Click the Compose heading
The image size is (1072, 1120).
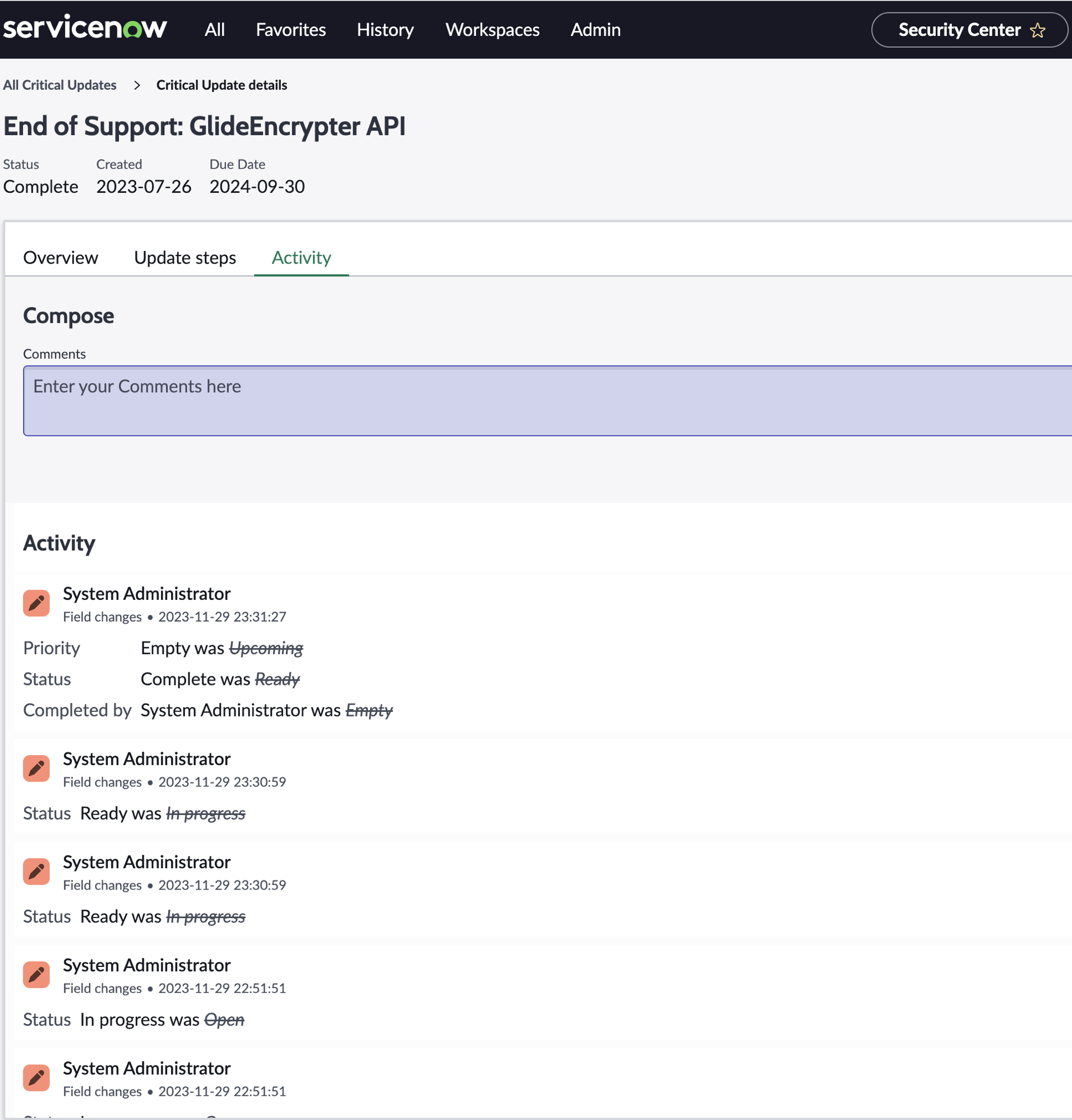click(68, 316)
